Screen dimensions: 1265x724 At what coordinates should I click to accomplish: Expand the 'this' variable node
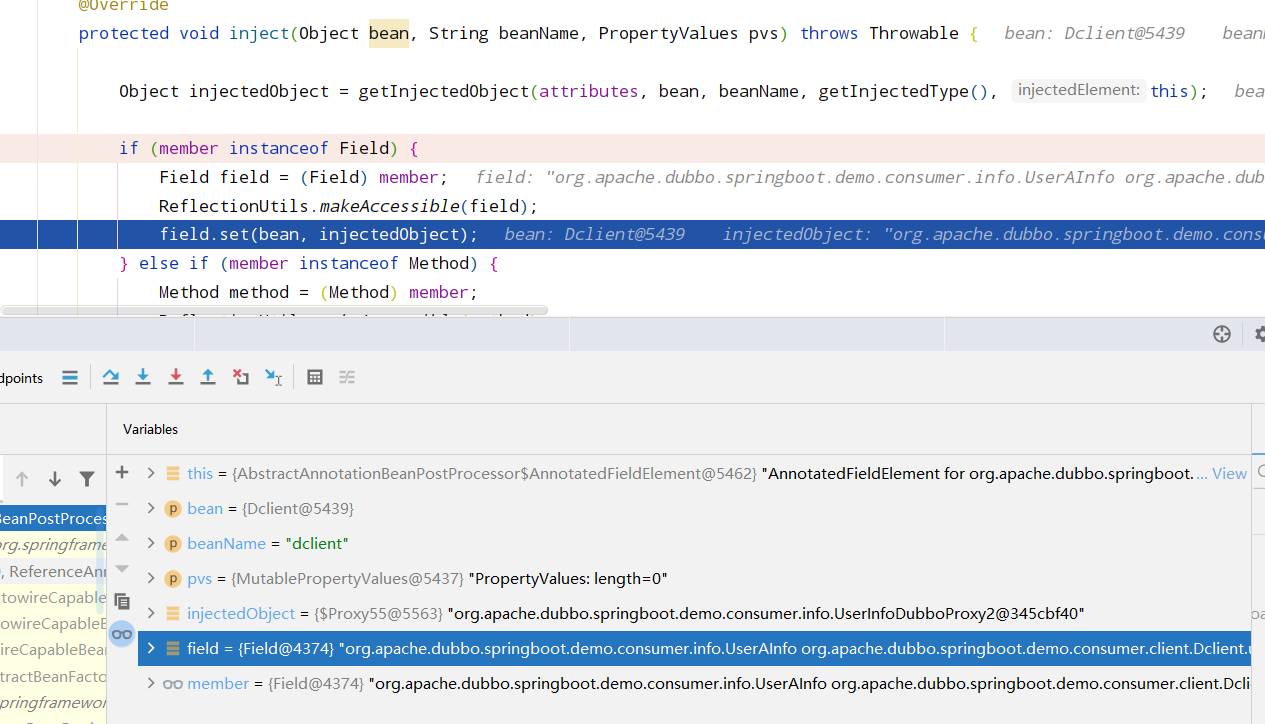[151, 473]
